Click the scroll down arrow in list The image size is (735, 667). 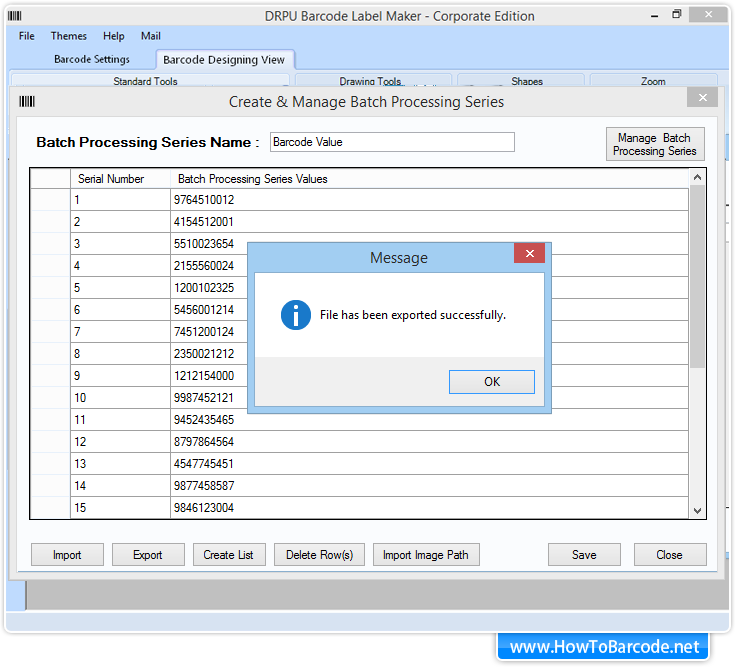click(698, 510)
